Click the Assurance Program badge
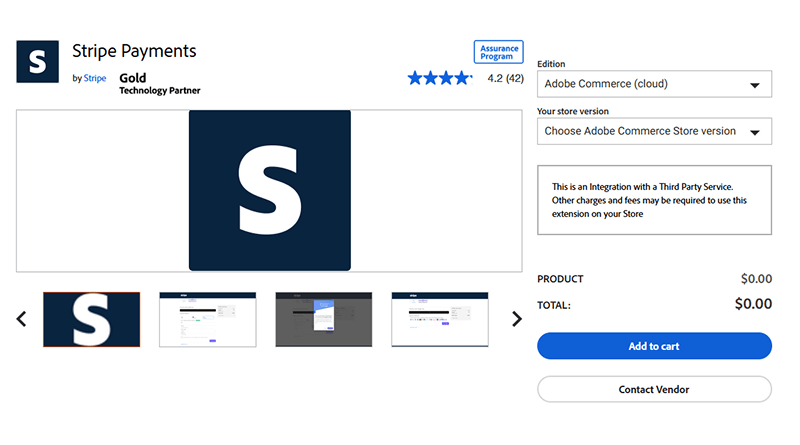 [498, 52]
